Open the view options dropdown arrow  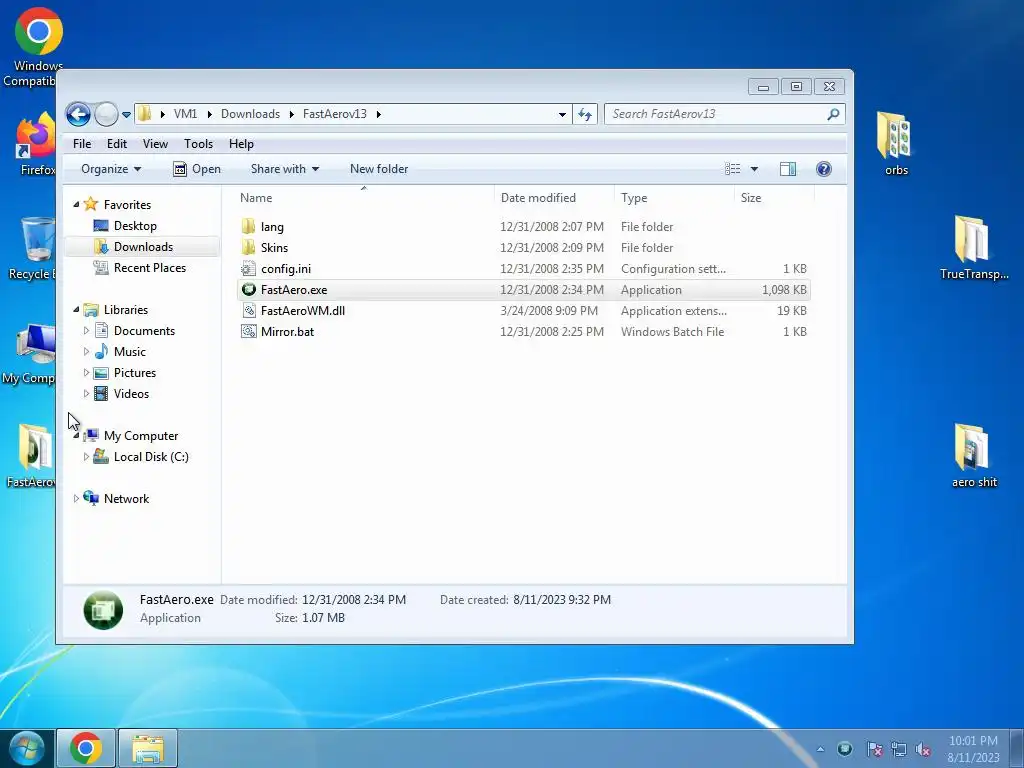(754, 169)
